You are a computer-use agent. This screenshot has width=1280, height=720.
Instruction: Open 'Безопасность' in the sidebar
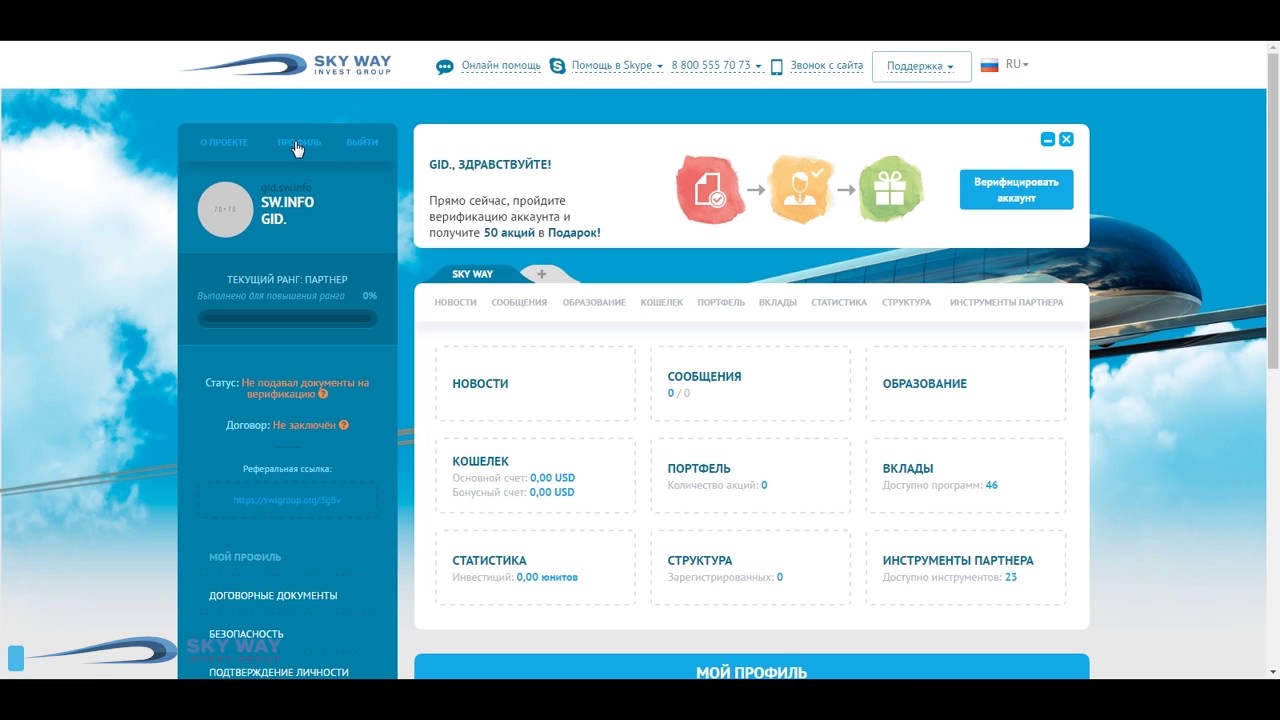coord(246,634)
